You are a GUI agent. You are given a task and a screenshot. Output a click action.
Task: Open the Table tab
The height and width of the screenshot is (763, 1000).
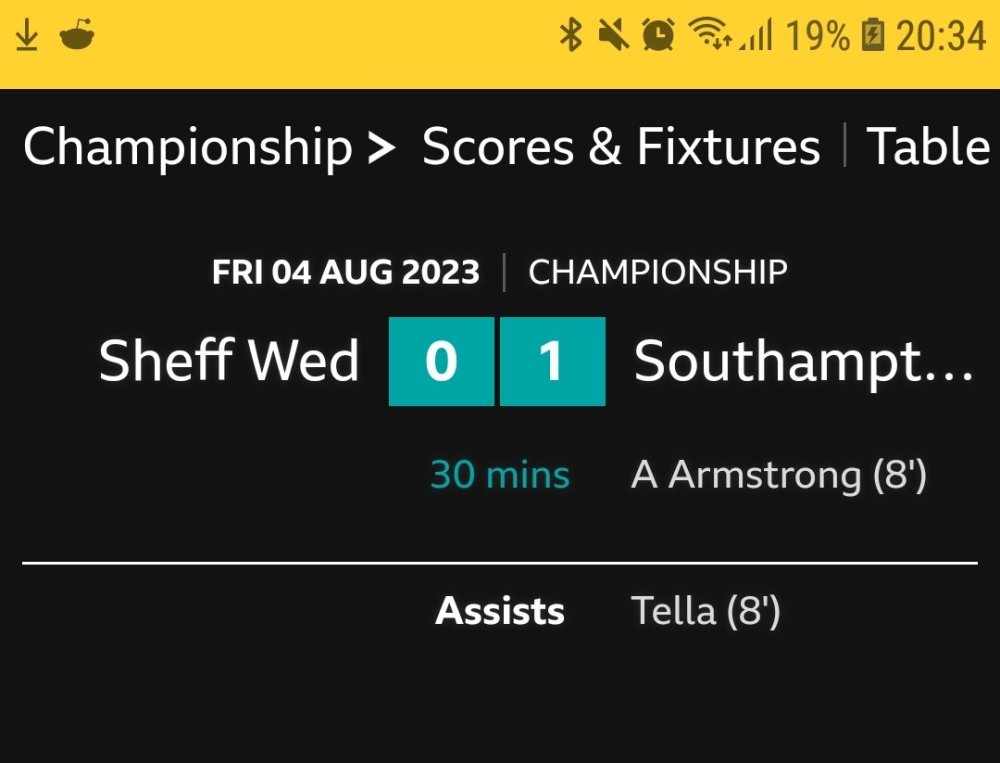[x=927, y=147]
